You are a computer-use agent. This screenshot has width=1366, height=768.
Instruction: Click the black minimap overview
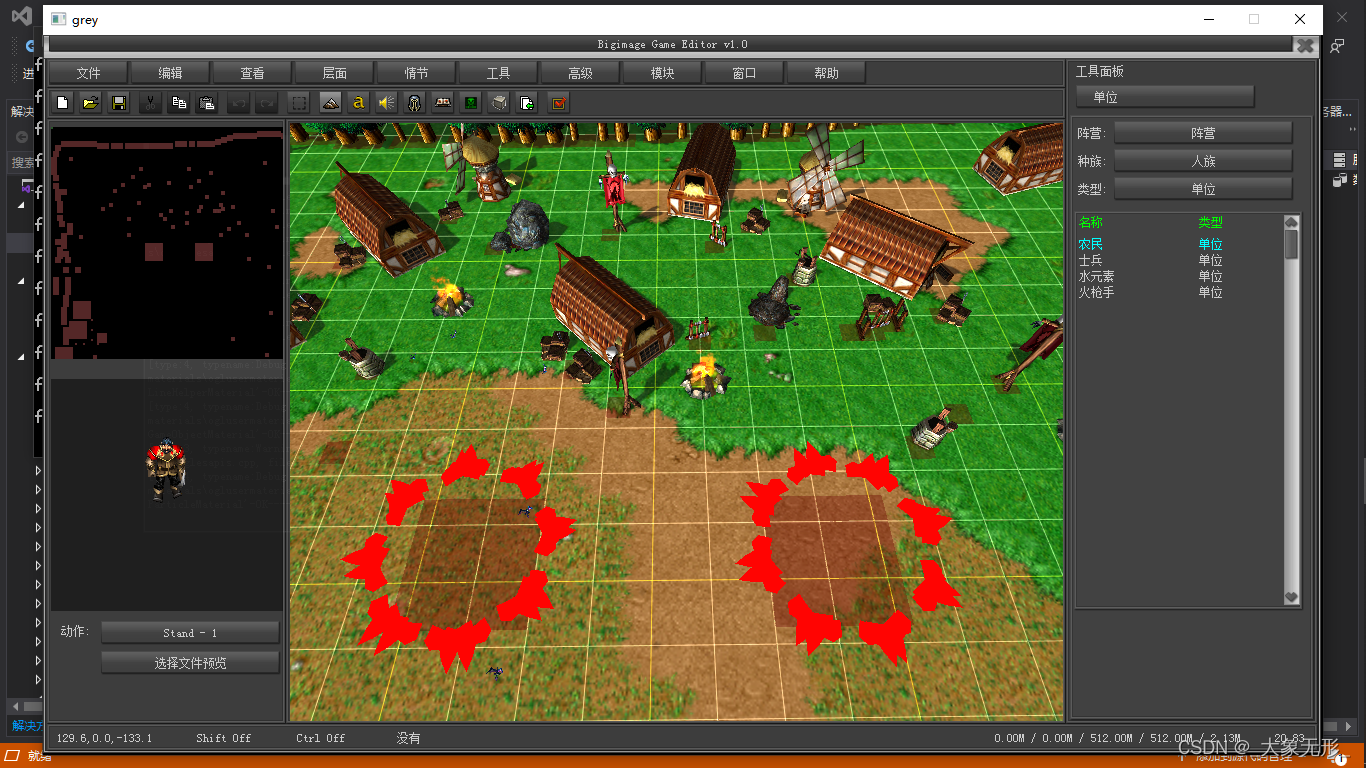pos(167,241)
